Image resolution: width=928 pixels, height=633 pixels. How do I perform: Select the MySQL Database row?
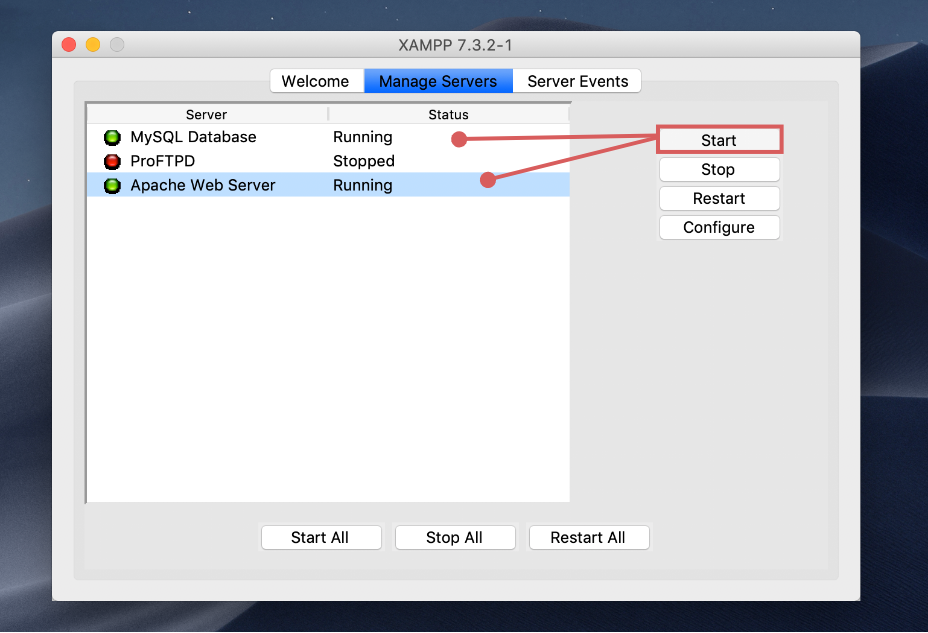pos(193,137)
